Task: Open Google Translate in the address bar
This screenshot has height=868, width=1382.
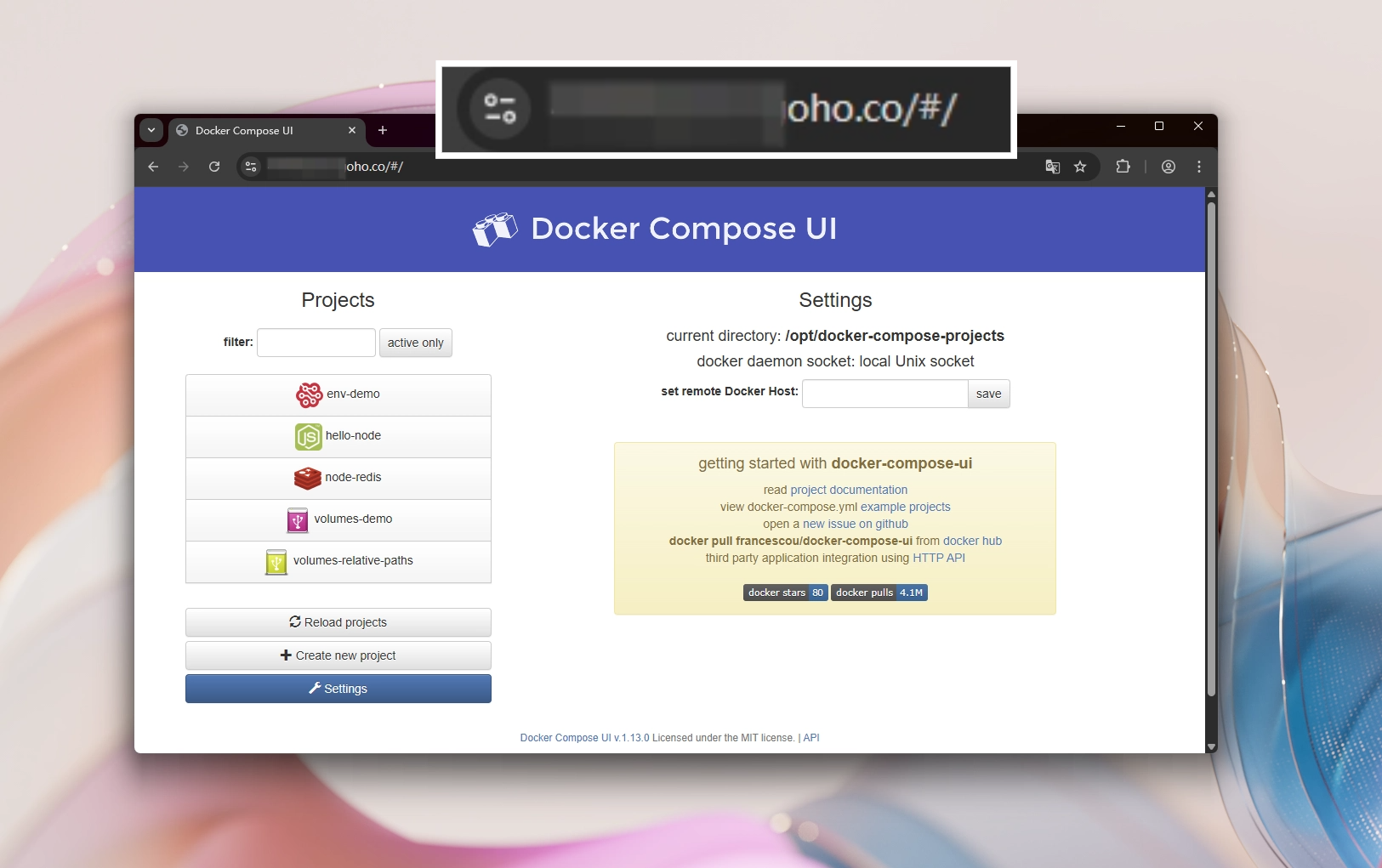Action: [1052, 167]
